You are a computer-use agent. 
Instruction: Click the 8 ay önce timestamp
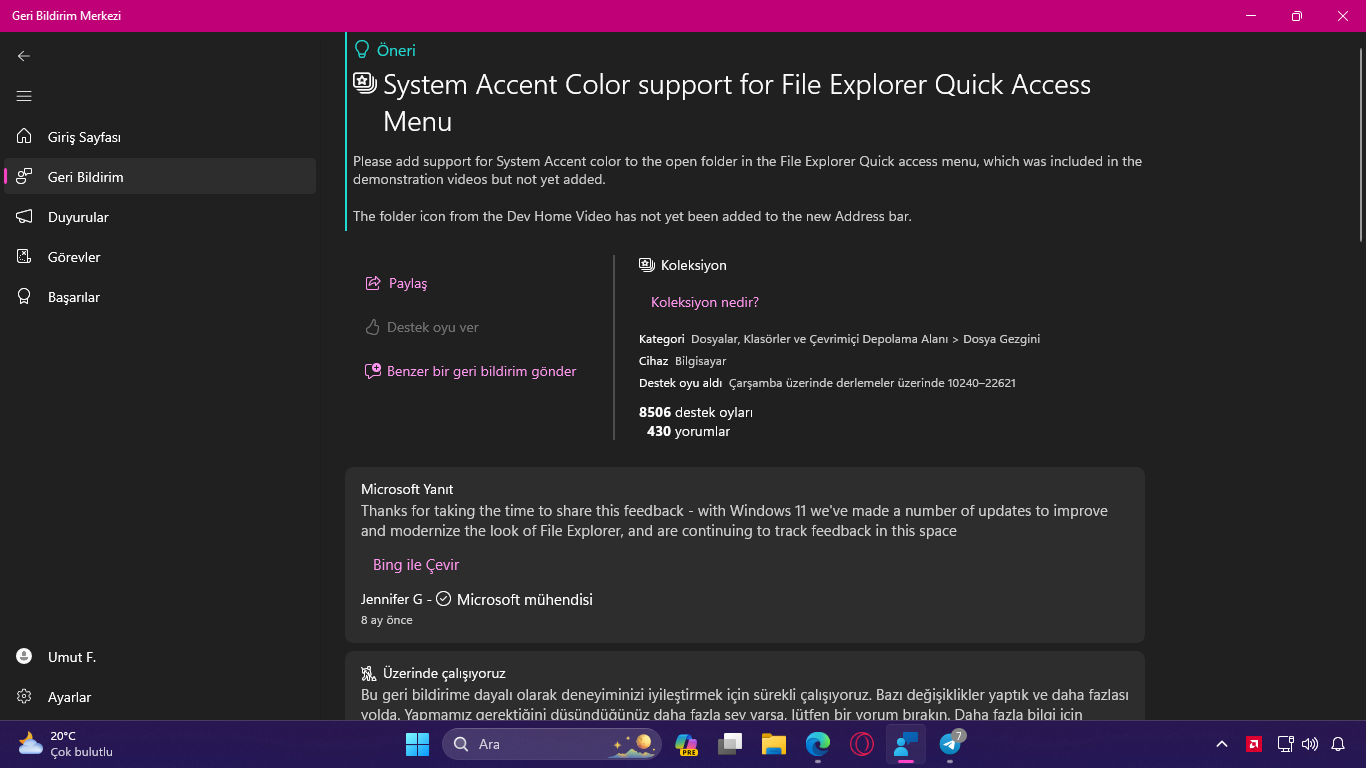tap(387, 620)
